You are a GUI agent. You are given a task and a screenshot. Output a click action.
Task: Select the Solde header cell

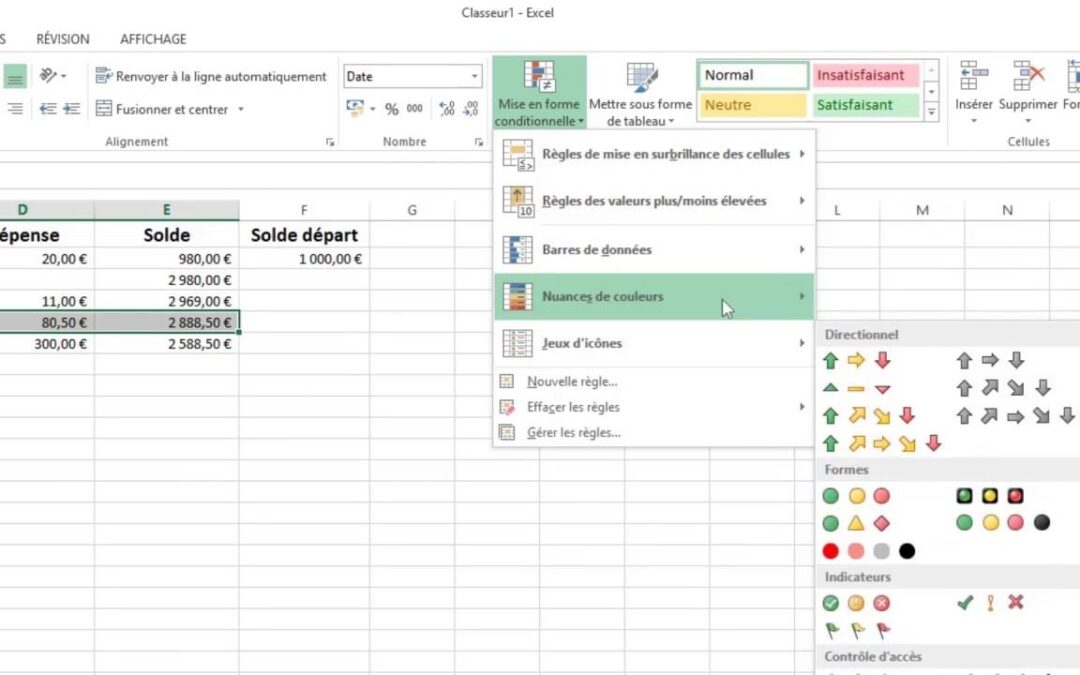pos(167,235)
